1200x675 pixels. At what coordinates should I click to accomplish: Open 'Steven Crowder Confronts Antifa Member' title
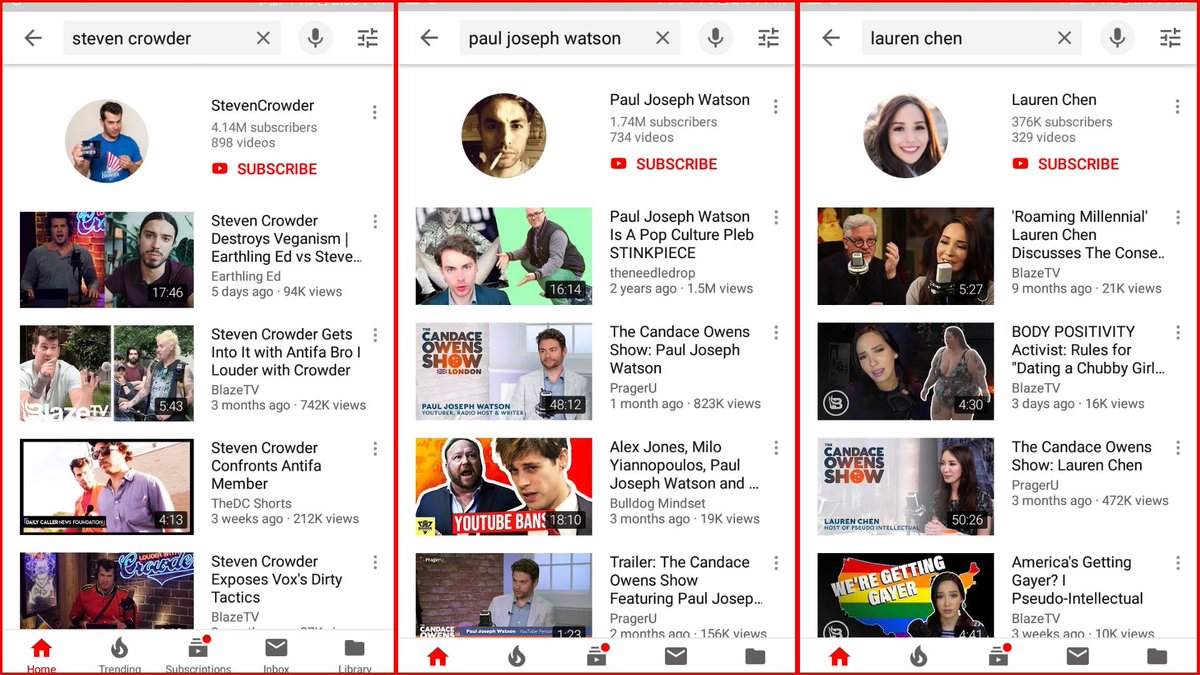[266, 466]
